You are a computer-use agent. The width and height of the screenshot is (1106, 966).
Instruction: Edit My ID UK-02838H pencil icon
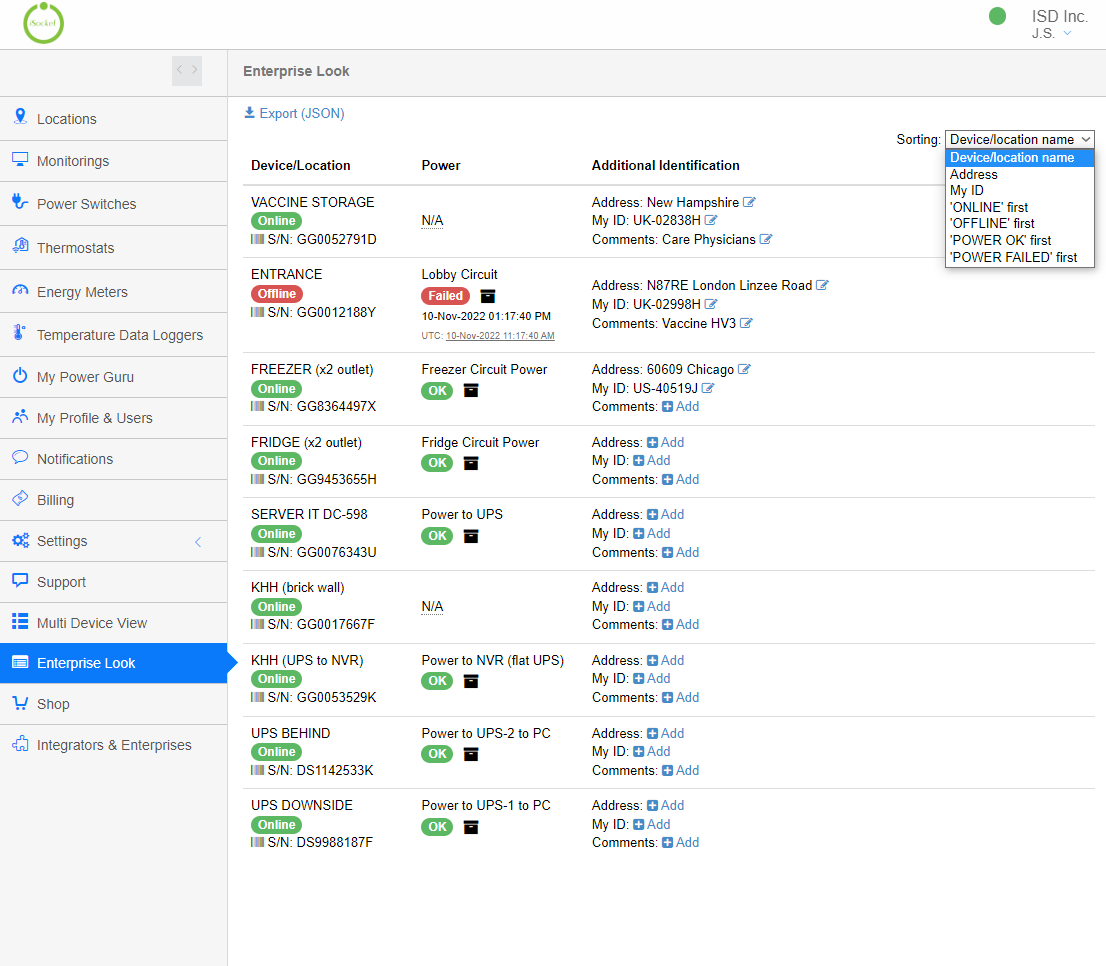(711, 221)
